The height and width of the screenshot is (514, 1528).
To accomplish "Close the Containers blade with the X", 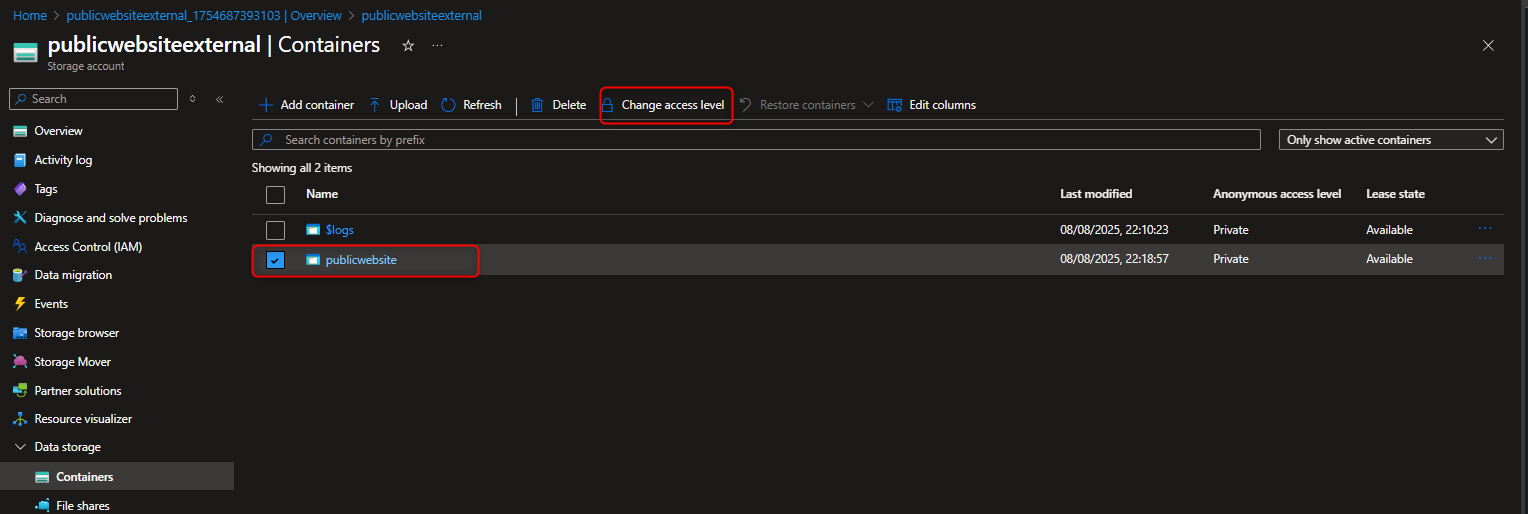I will point(1488,45).
